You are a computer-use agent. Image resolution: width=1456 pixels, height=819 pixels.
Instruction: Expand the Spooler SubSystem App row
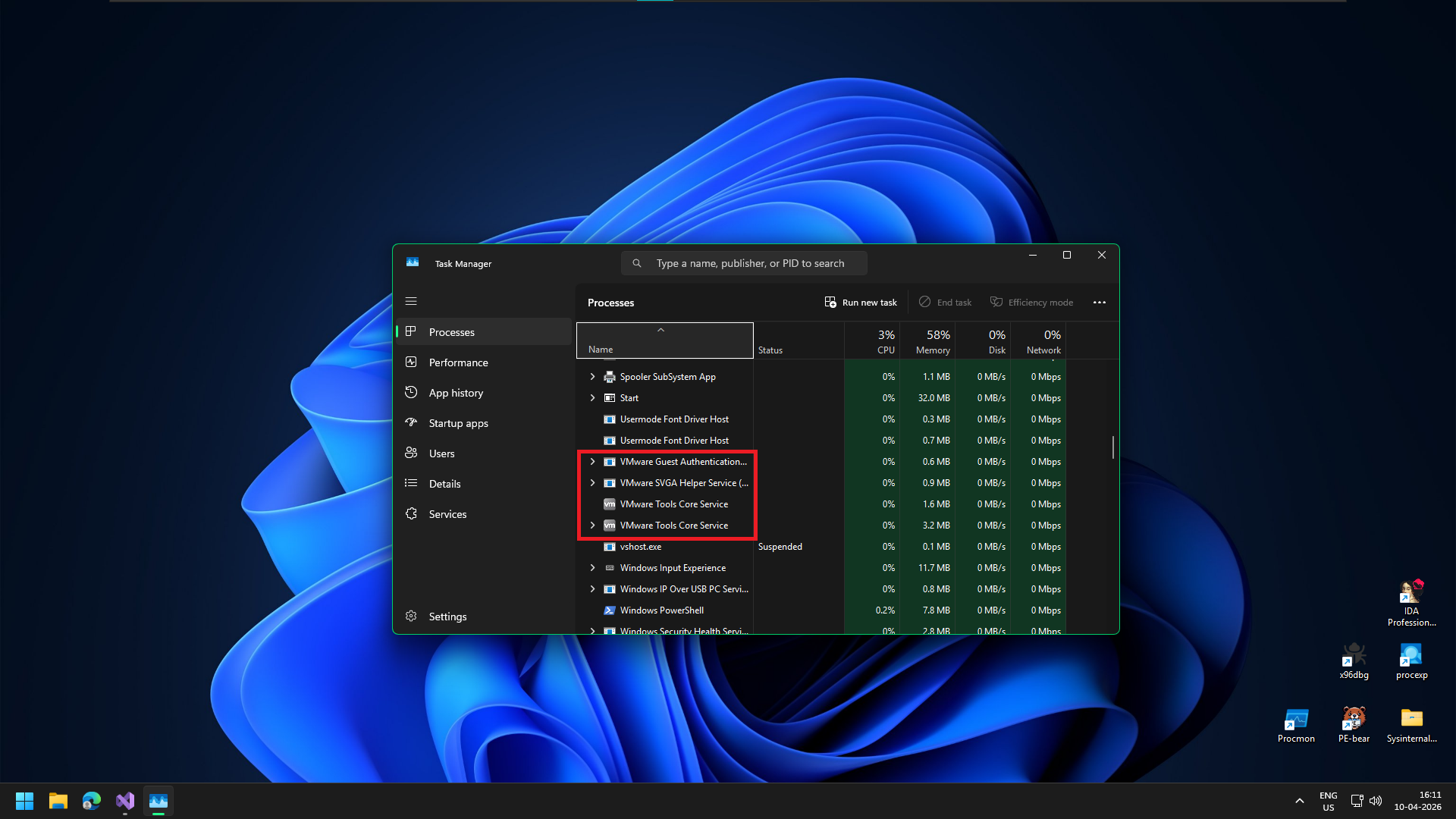tap(592, 376)
